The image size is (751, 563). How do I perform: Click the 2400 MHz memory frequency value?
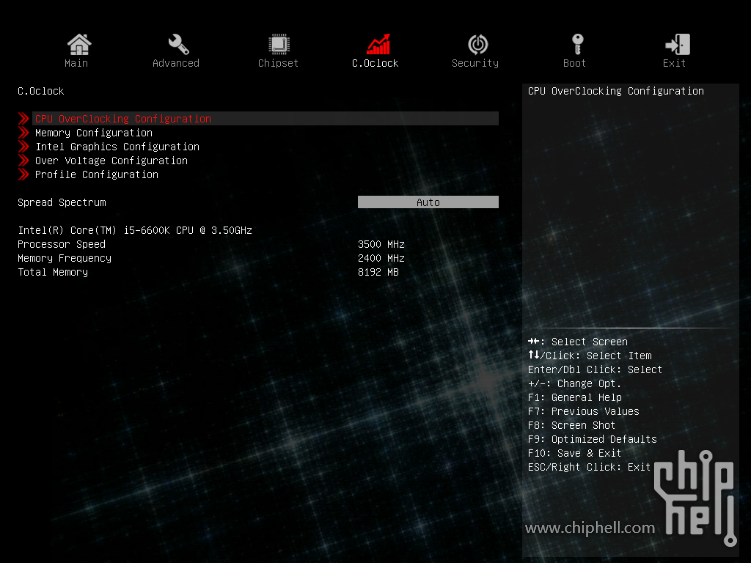tap(381, 258)
